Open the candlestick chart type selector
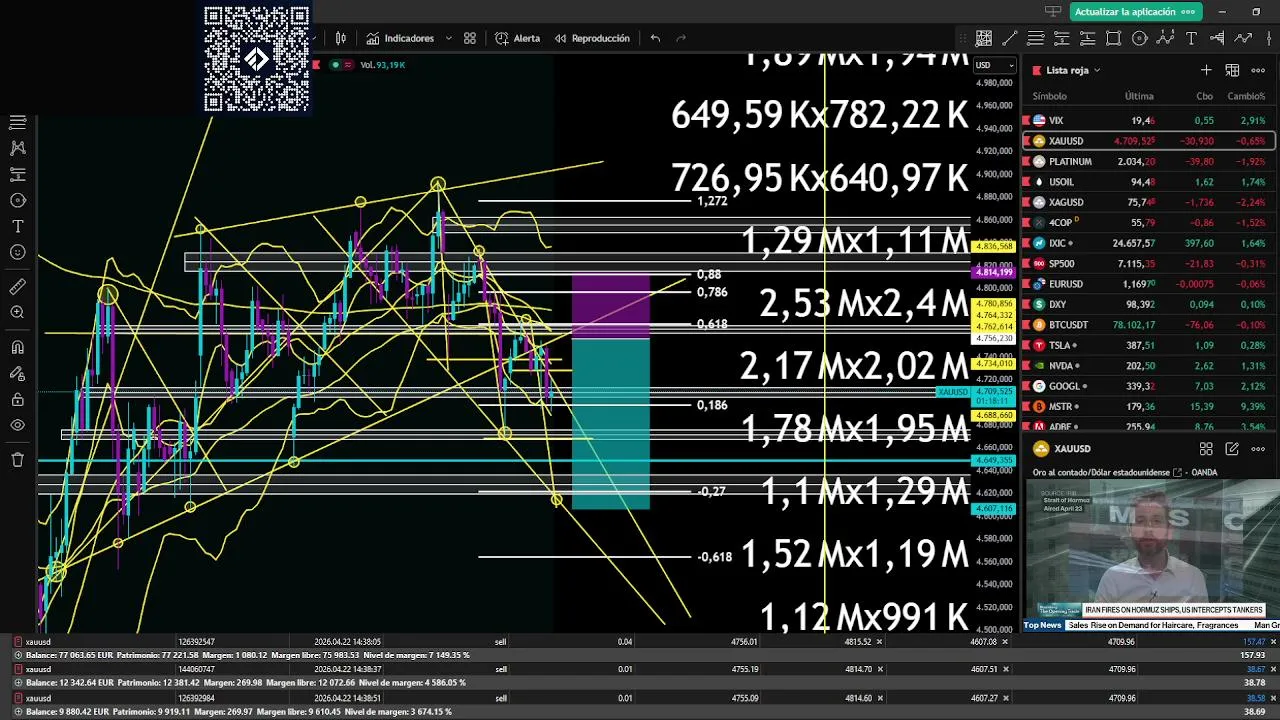 click(x=341, y=38)
